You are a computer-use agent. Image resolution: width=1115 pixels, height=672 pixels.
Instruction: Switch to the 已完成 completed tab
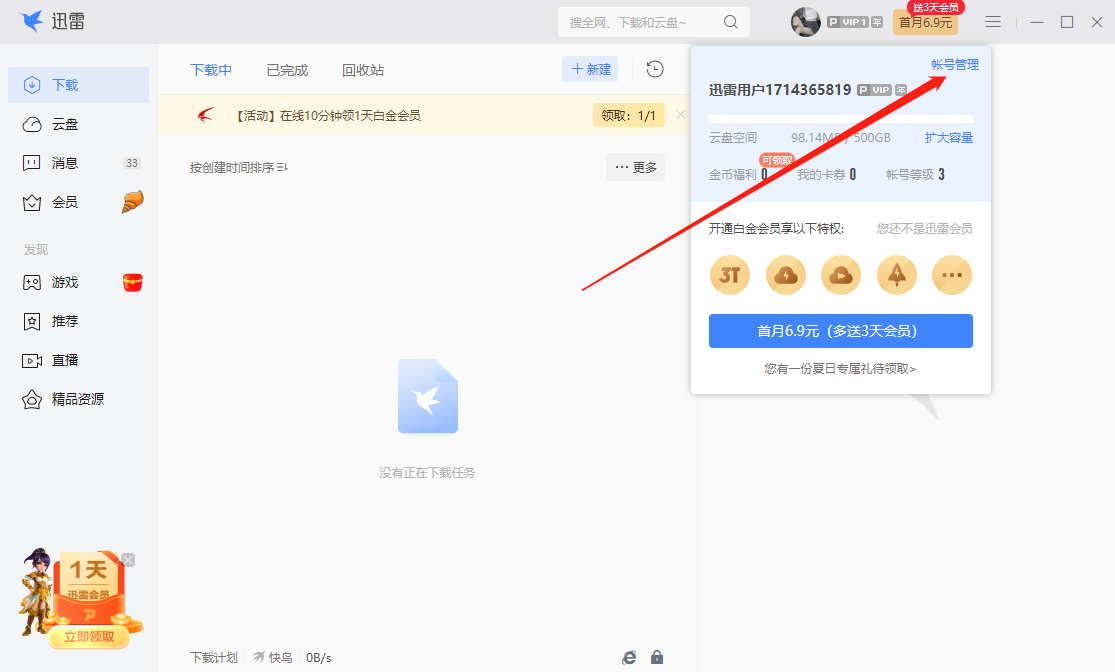click(288, 70)
